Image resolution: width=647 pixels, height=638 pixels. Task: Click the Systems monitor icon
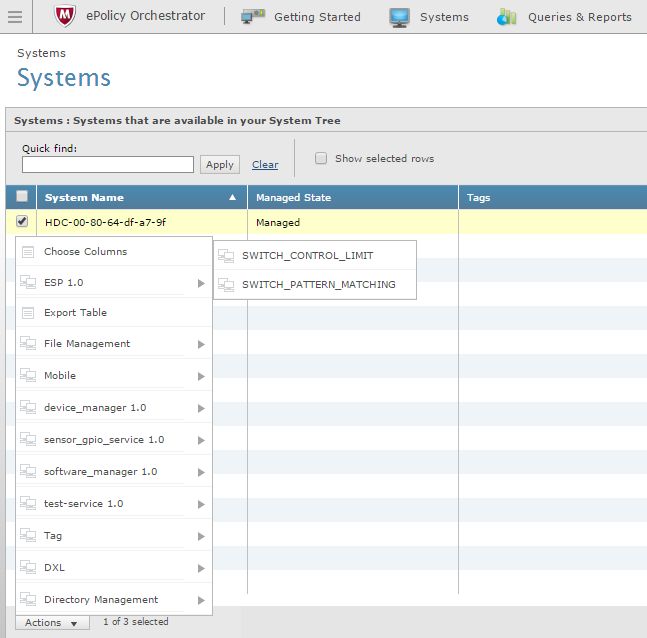click(x=400, y=17)
